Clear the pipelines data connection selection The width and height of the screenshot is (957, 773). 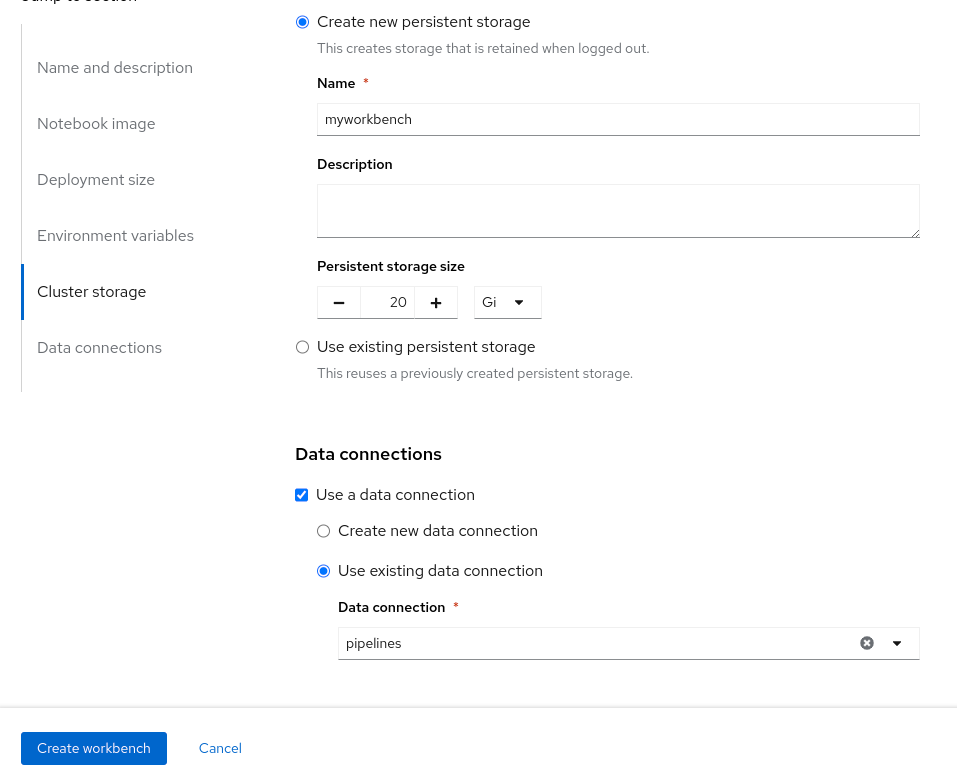867,643
